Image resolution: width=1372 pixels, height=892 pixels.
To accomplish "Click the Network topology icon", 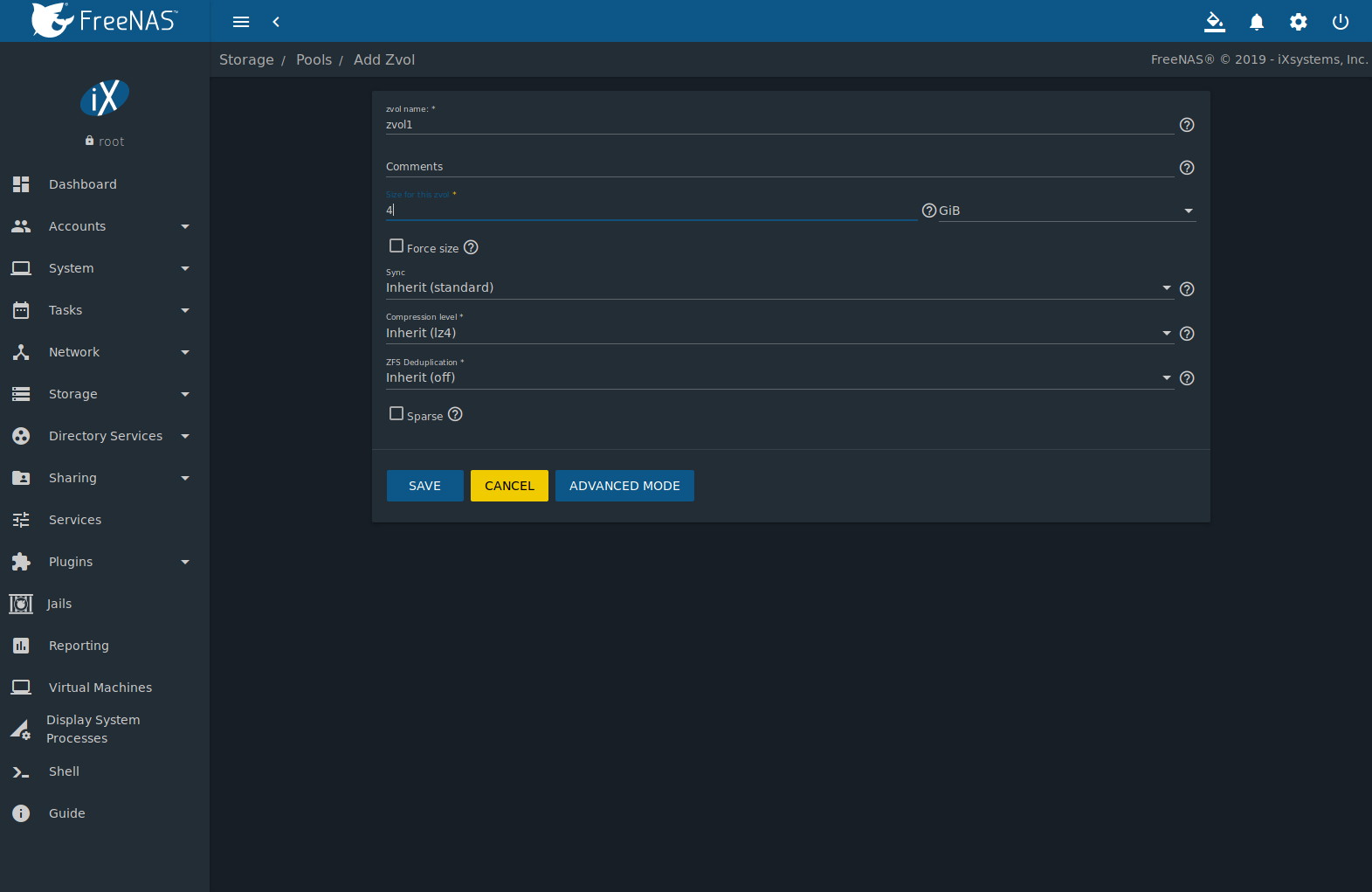I will (21, 352).
